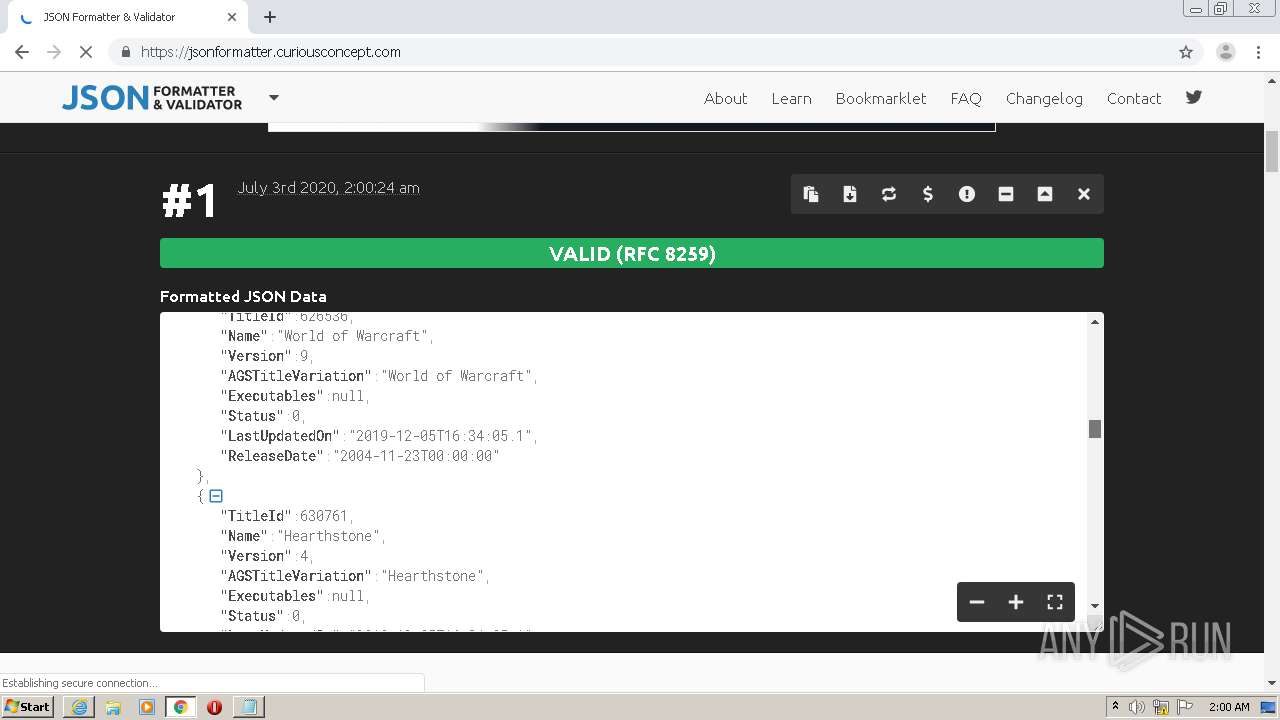Screen dimensions: 1280x720
Task: Open the Bookmarklet page
Action: 881,98
